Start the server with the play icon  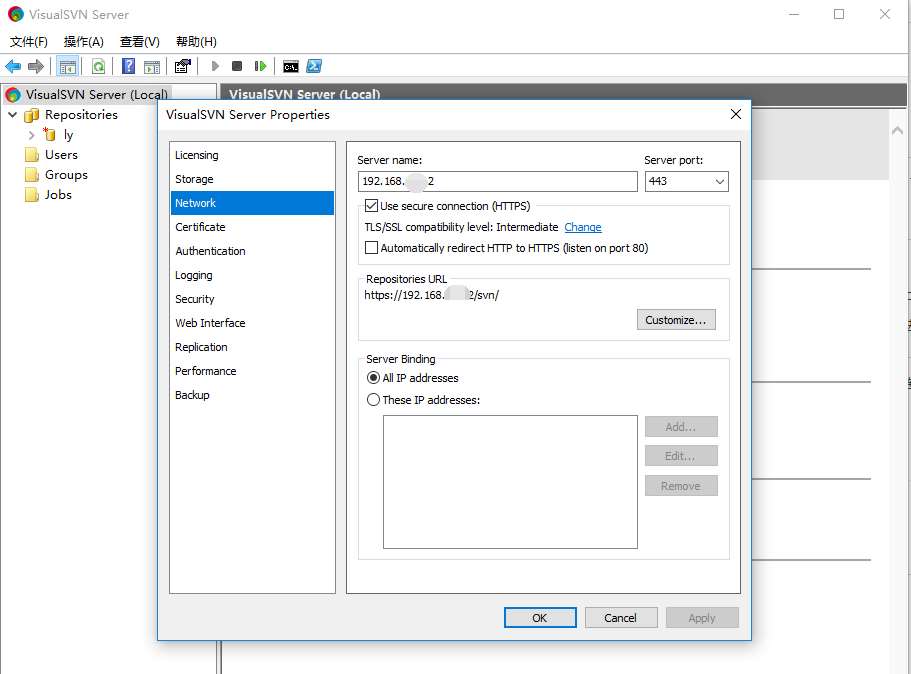click(x=215, y=66)
